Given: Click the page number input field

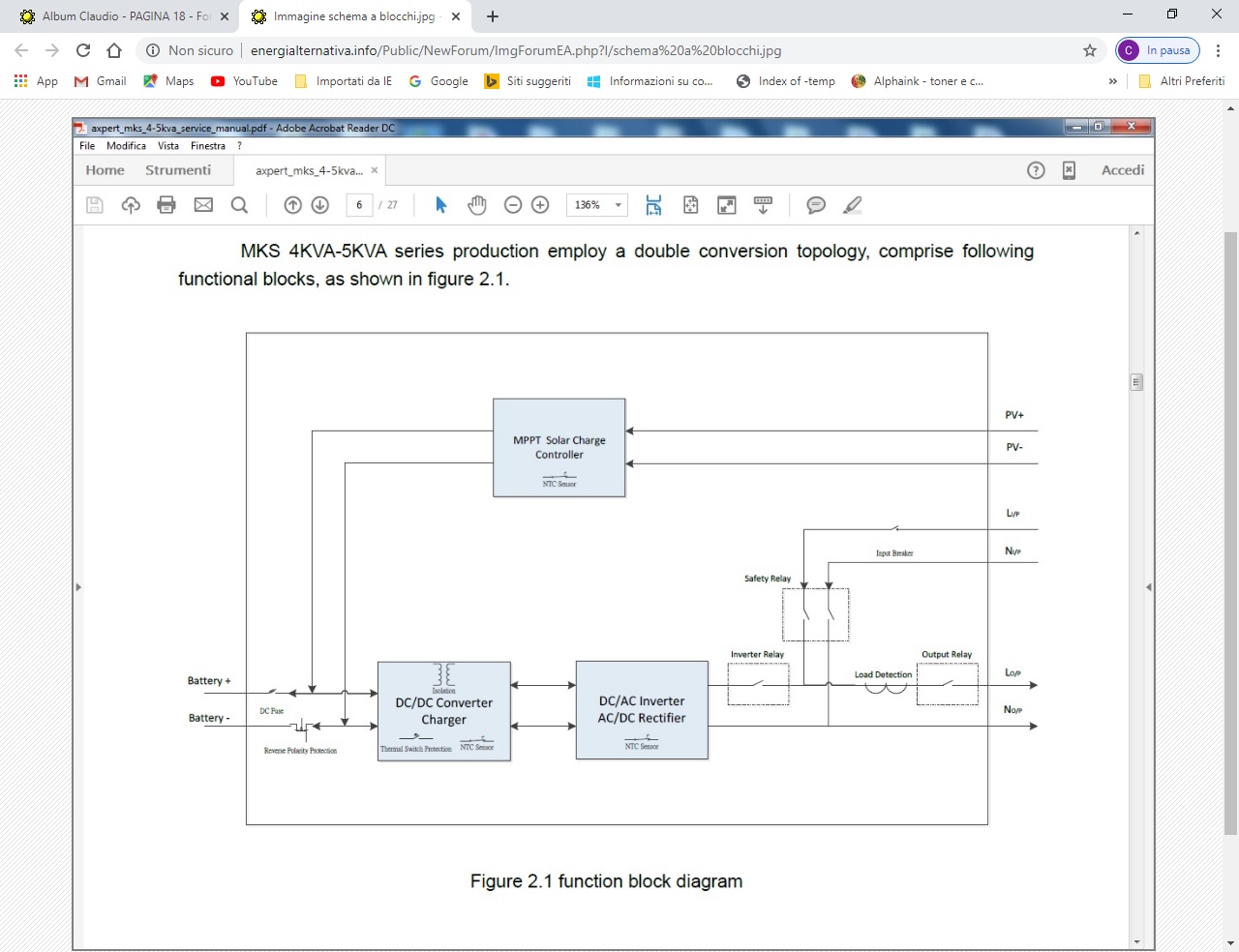Looking at the screenshot, I should tap(359, 205).
